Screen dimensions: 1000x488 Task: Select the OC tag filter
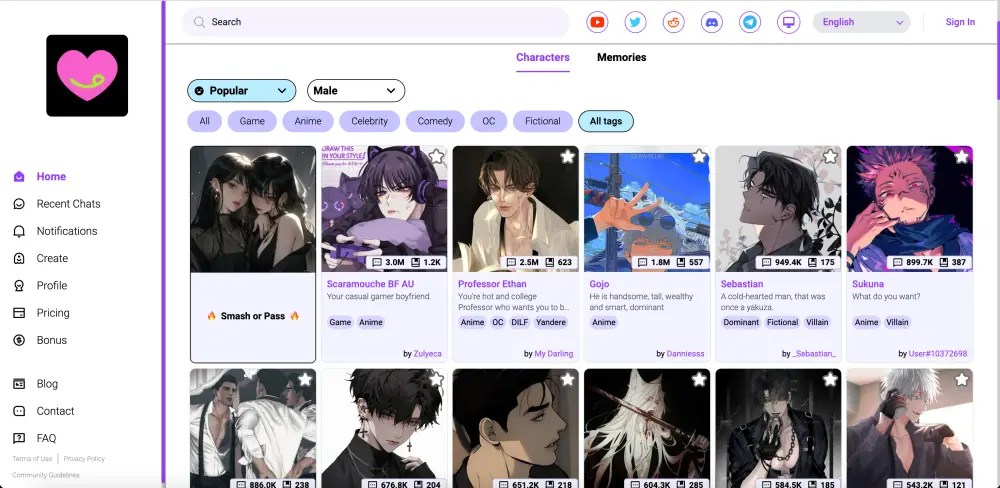(489, 121)
